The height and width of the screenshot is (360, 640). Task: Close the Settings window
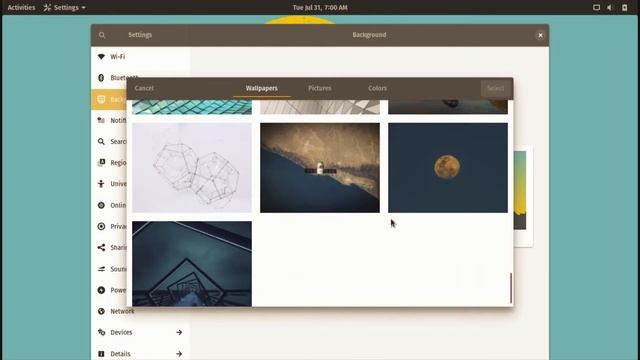(540, 35)
